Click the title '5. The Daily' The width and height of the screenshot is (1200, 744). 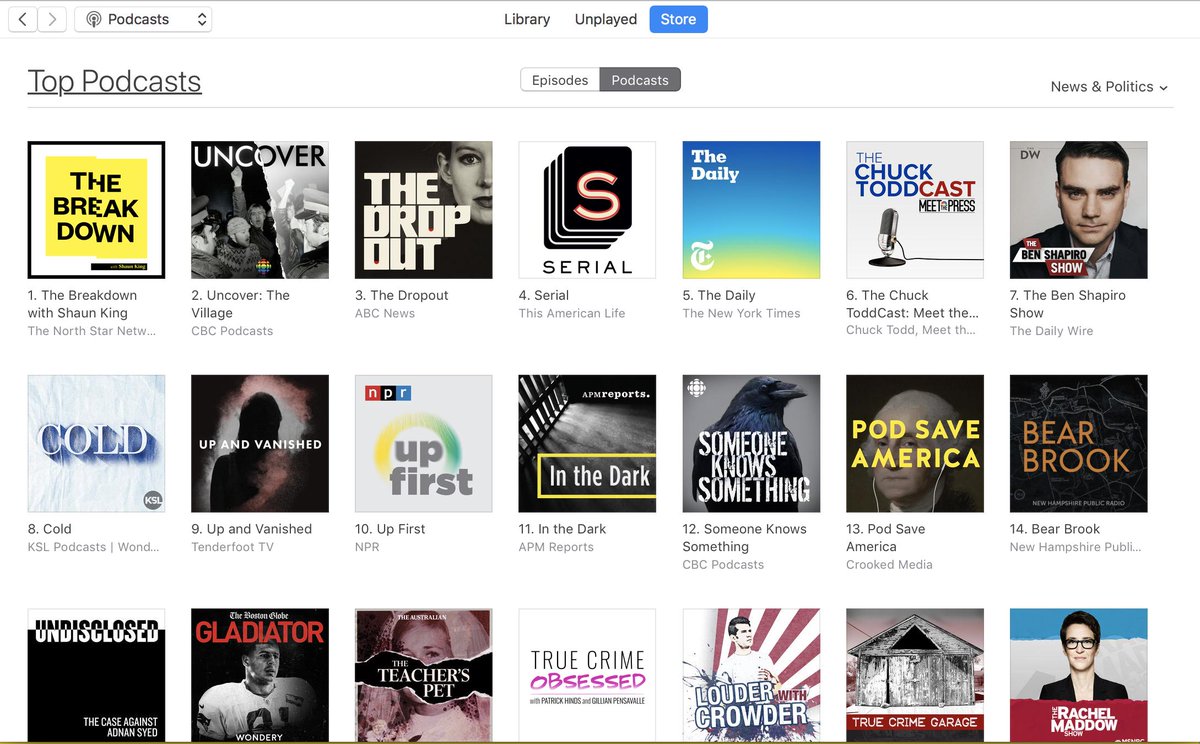click(719, 295)
